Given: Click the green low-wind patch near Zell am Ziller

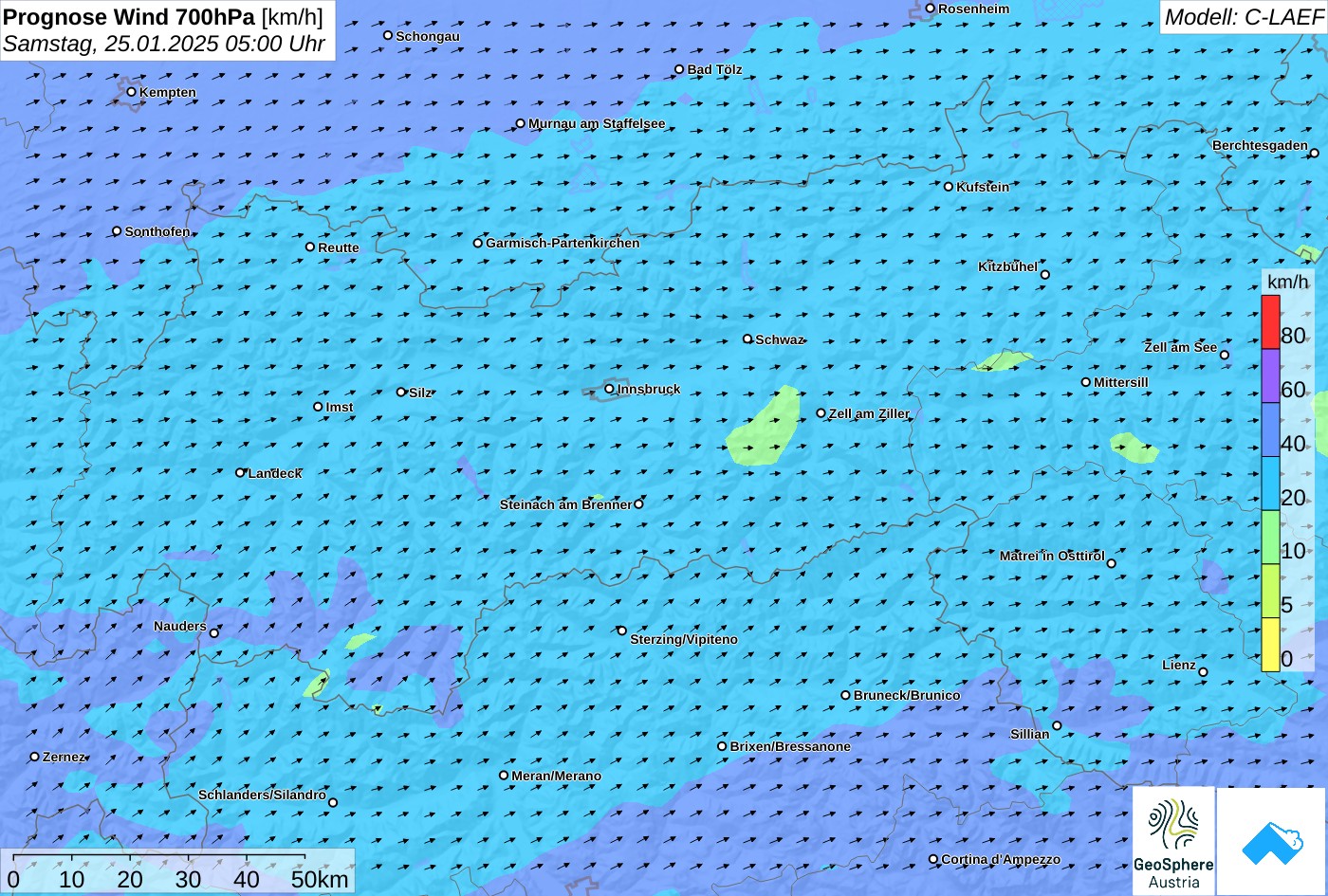Looking at the screenshot, I should 764,426.
